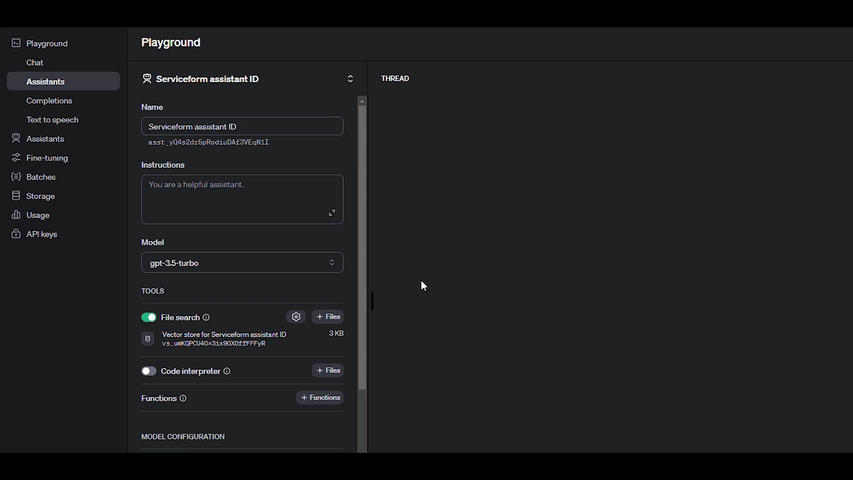Open the assistant selector chevrons
The width and height of the screenshot is (853, 480).
[x=350, y=79]
